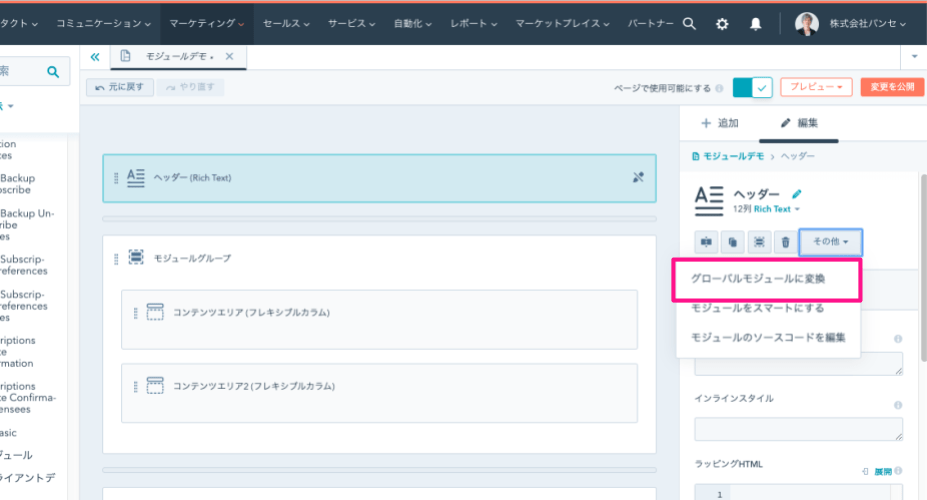Screen dimensions: 927x500
Task: Click the 変更を公開 button
Action: pos(892,88)
